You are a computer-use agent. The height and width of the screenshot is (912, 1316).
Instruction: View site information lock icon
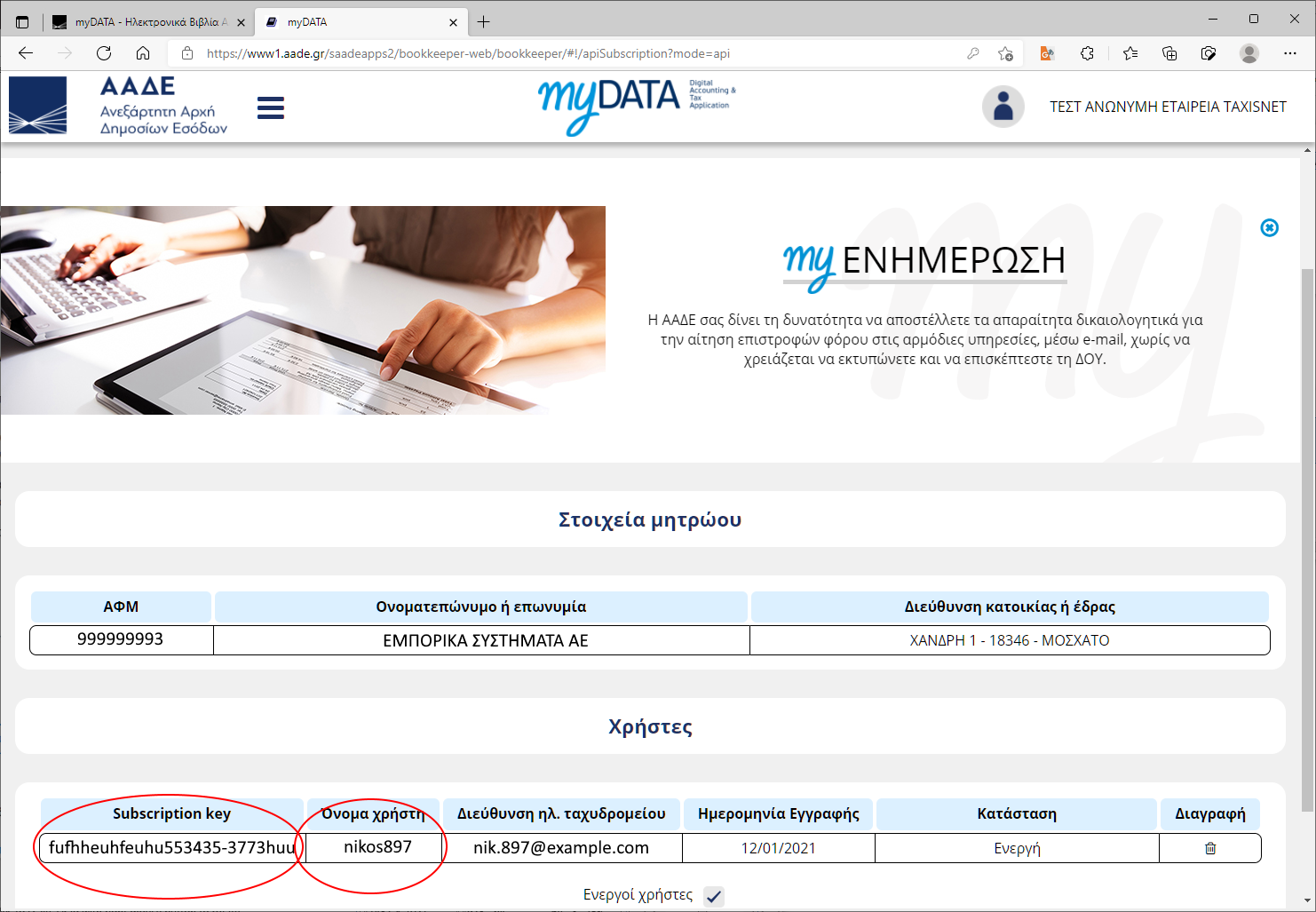pyautogui.click(x=187, y=53)
